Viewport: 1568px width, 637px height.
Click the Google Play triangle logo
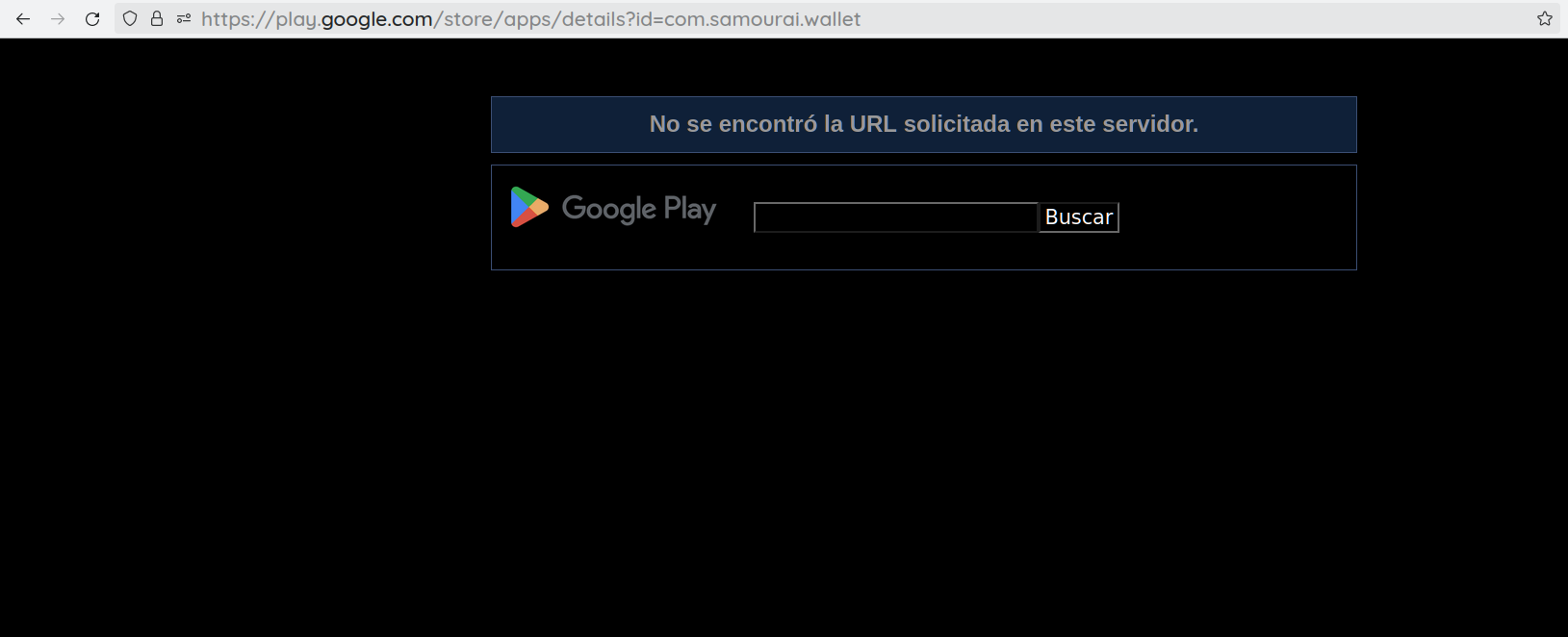[529, 207]
